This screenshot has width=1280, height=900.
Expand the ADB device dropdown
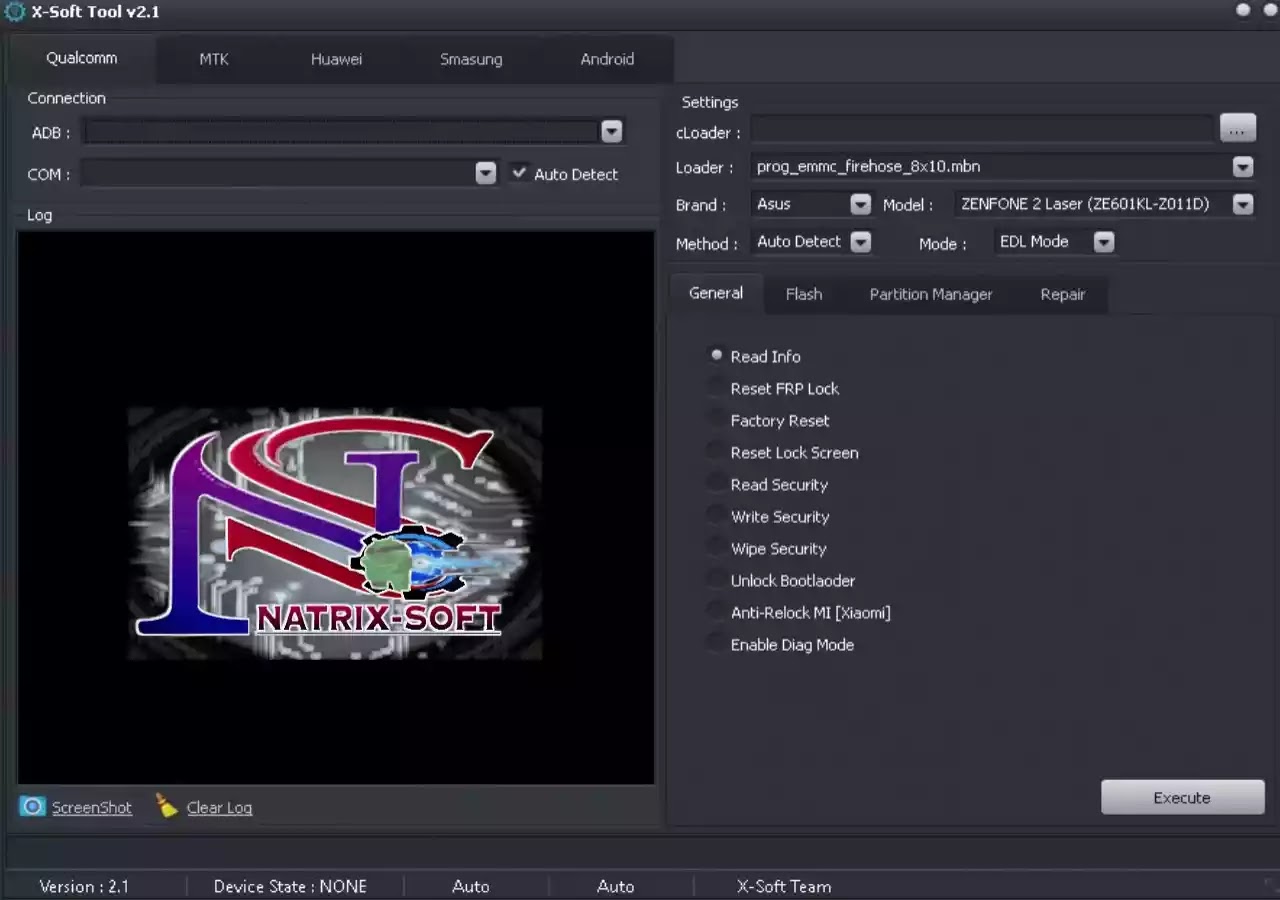[x=611, y=131]
